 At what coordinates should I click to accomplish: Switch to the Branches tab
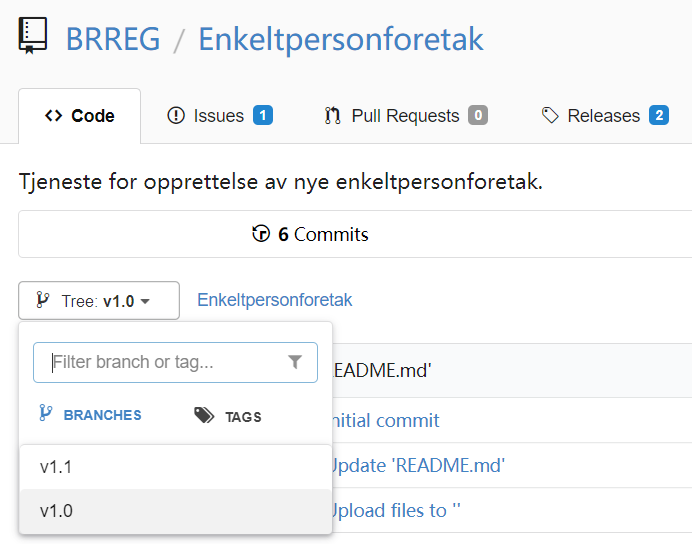(x=90, y=414)
